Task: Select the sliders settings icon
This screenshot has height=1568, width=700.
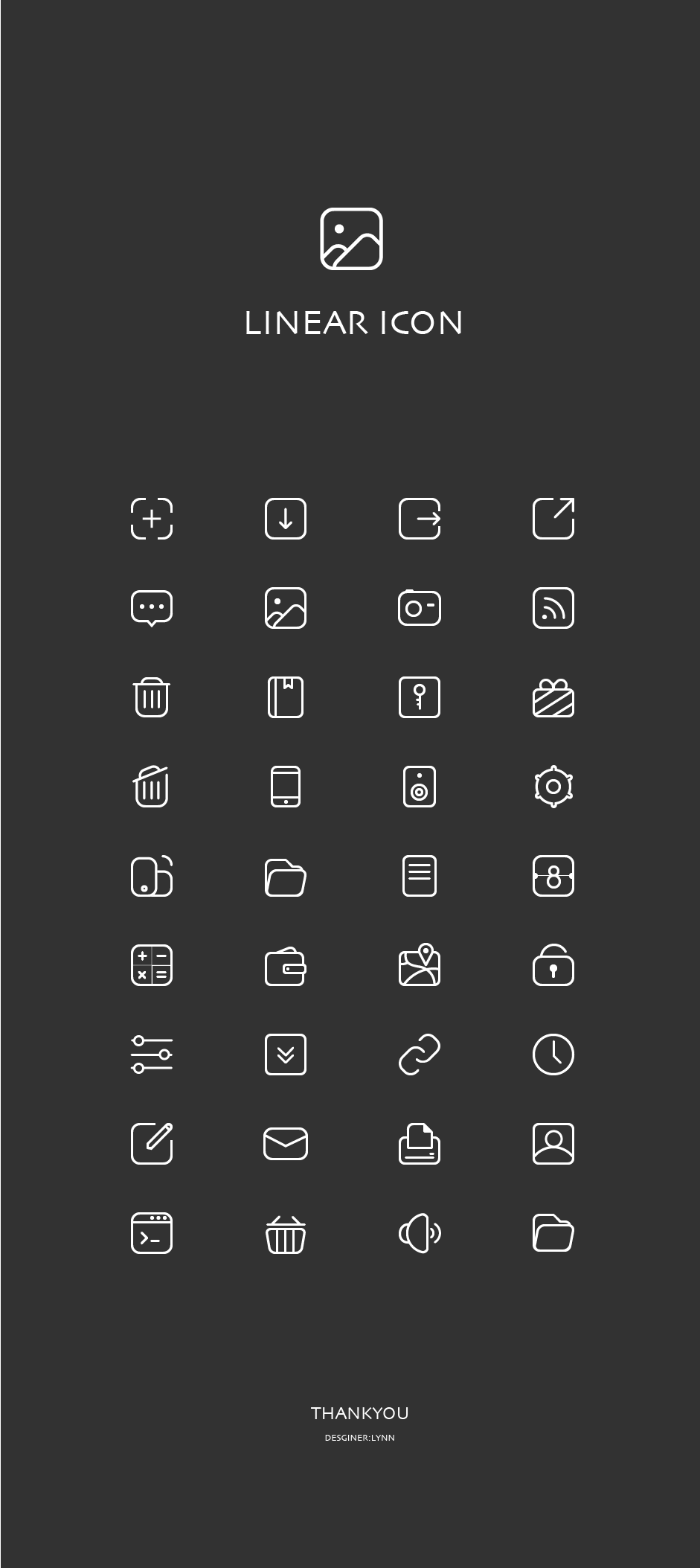Action: [x=152, y=1055]
